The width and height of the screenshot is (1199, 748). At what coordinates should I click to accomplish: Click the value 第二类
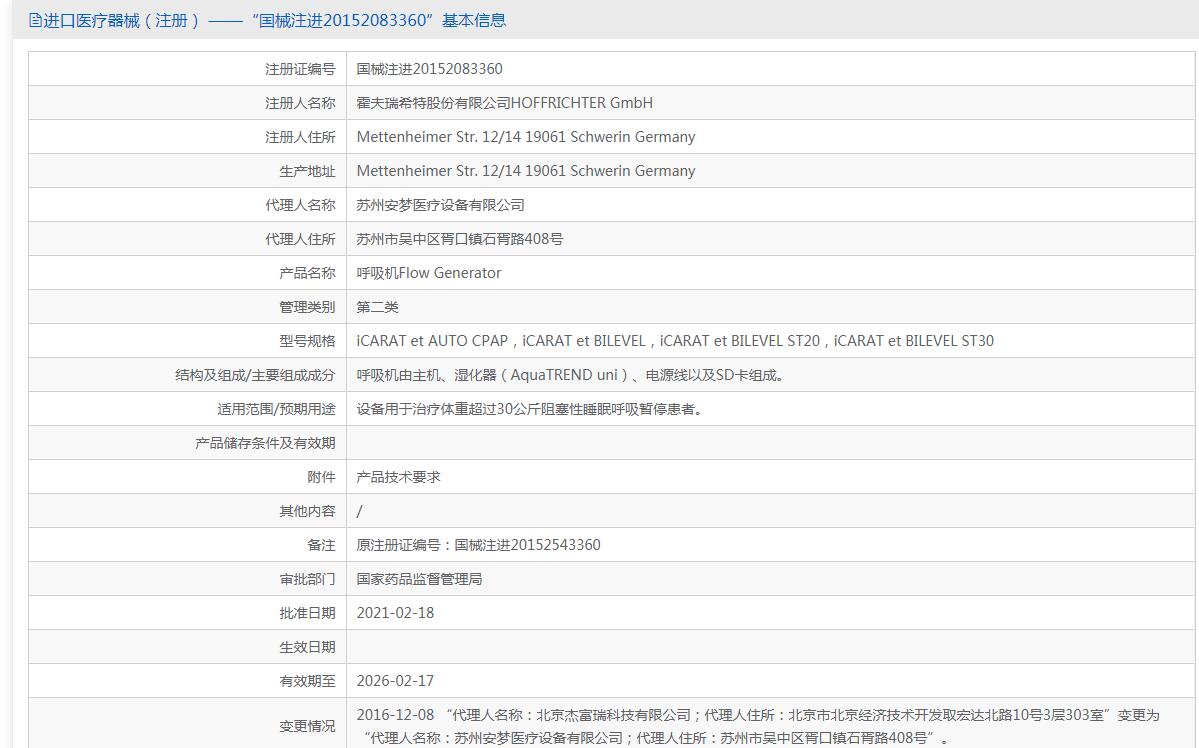point(377,307)
